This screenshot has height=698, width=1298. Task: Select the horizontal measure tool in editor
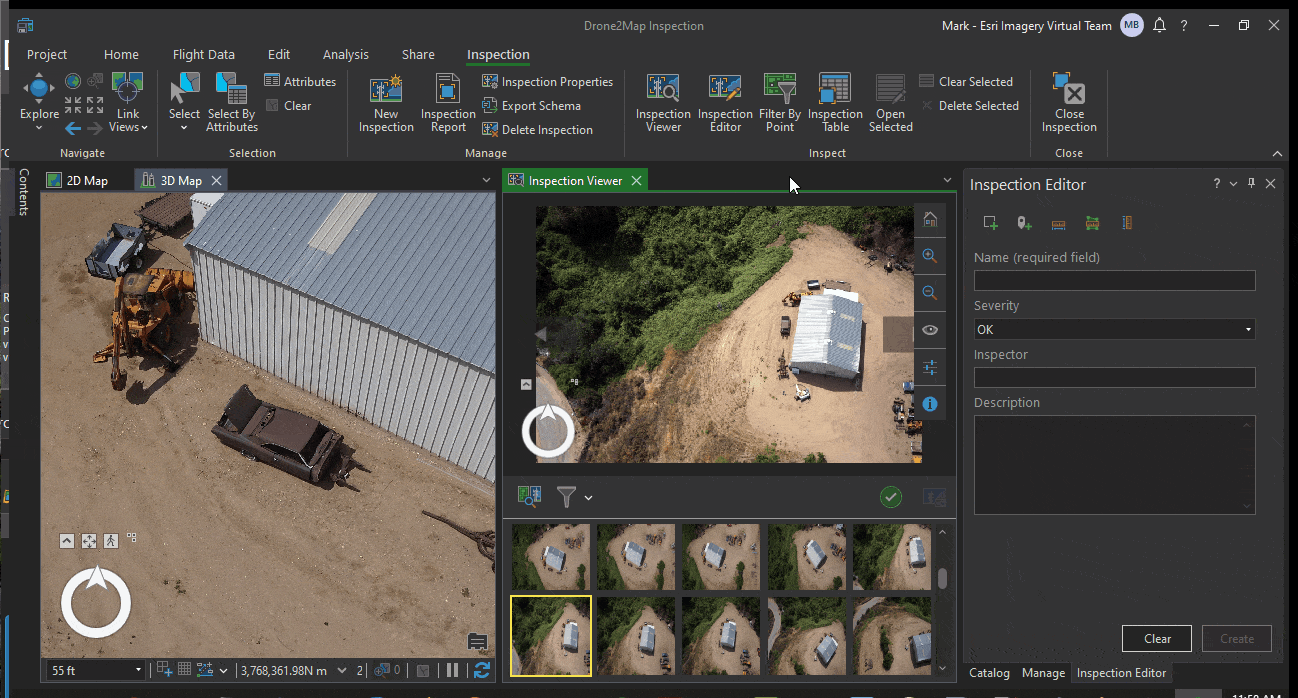click(1058, 223)
